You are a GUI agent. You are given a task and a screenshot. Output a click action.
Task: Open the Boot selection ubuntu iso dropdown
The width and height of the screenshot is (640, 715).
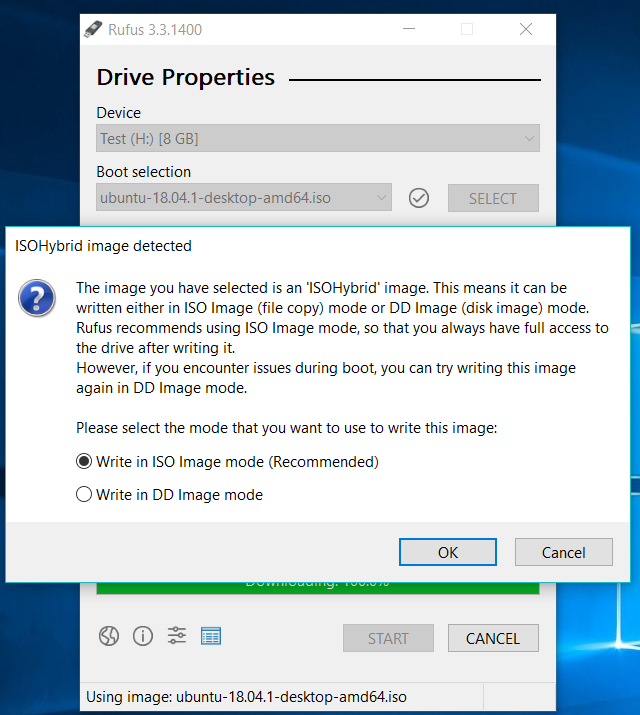pyautogui.click(x=244, y=197)
